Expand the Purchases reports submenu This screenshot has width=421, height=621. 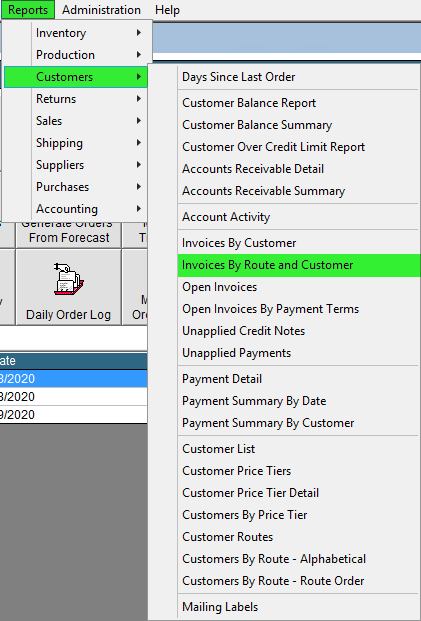tap(76, 187)
